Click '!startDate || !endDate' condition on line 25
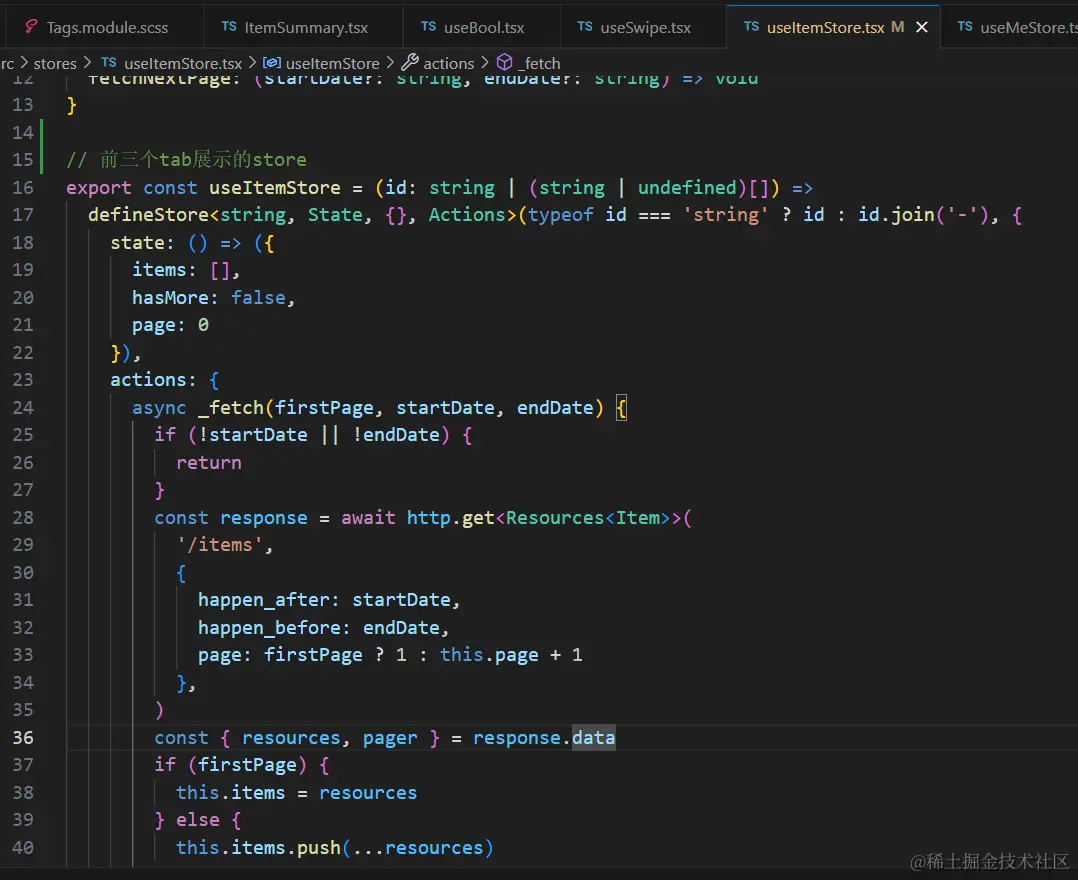The width and height of the screenshot is (1078, 880). 319,435
